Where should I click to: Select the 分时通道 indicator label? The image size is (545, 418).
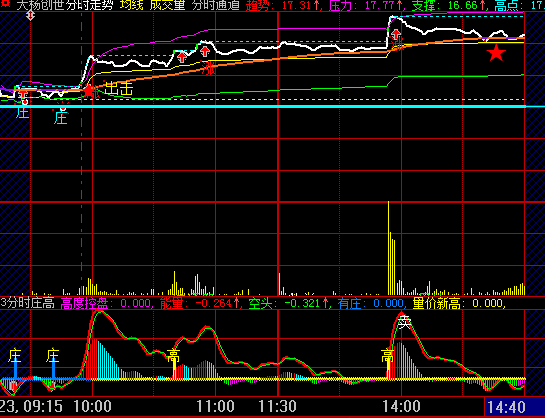tap(215, 5)
